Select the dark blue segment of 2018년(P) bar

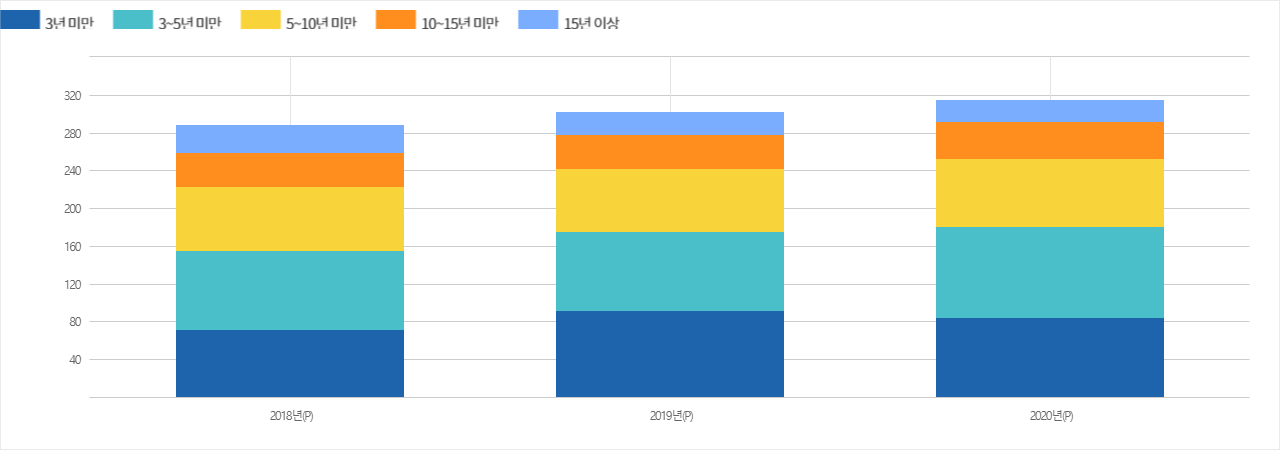[x=290, y=364]
